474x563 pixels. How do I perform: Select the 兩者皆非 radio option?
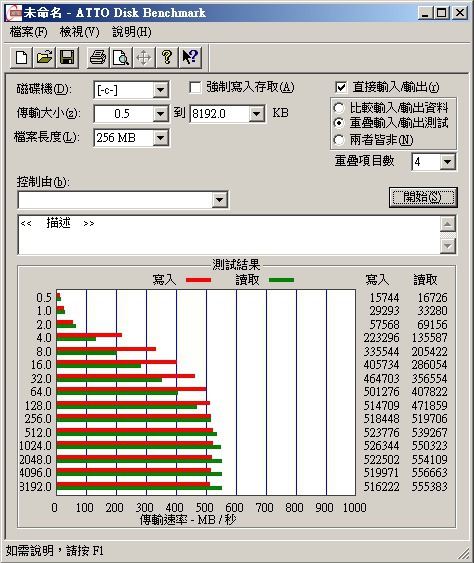(339, 140)
